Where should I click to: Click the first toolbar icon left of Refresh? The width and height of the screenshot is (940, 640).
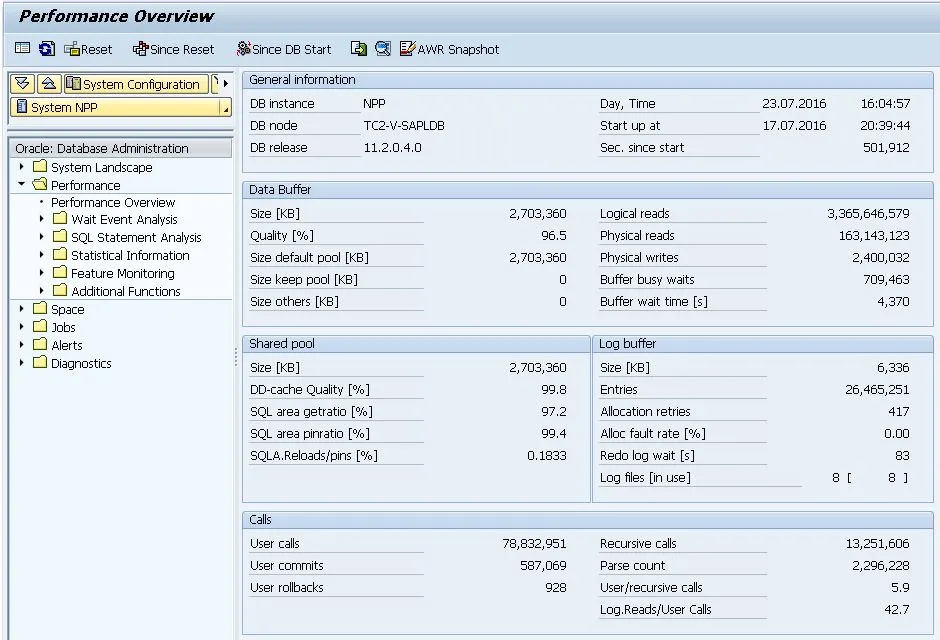(x=23, y=49)
